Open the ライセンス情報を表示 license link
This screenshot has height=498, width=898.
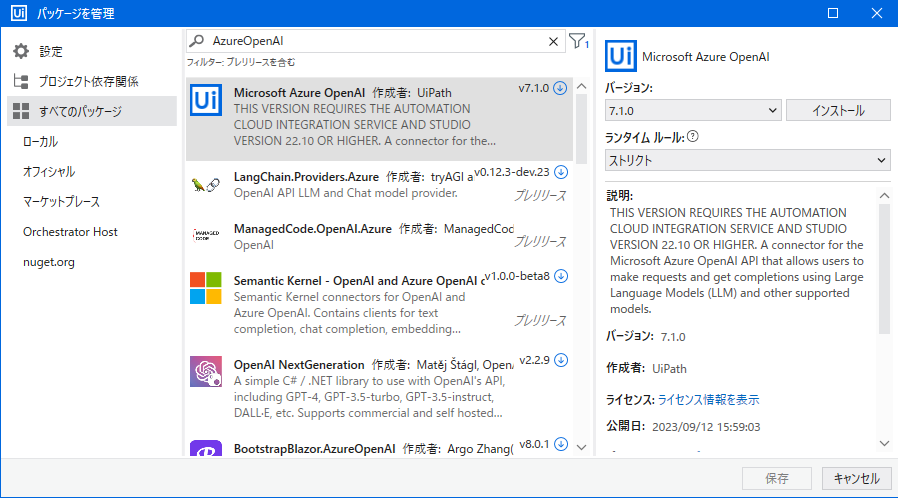[708, 400]
